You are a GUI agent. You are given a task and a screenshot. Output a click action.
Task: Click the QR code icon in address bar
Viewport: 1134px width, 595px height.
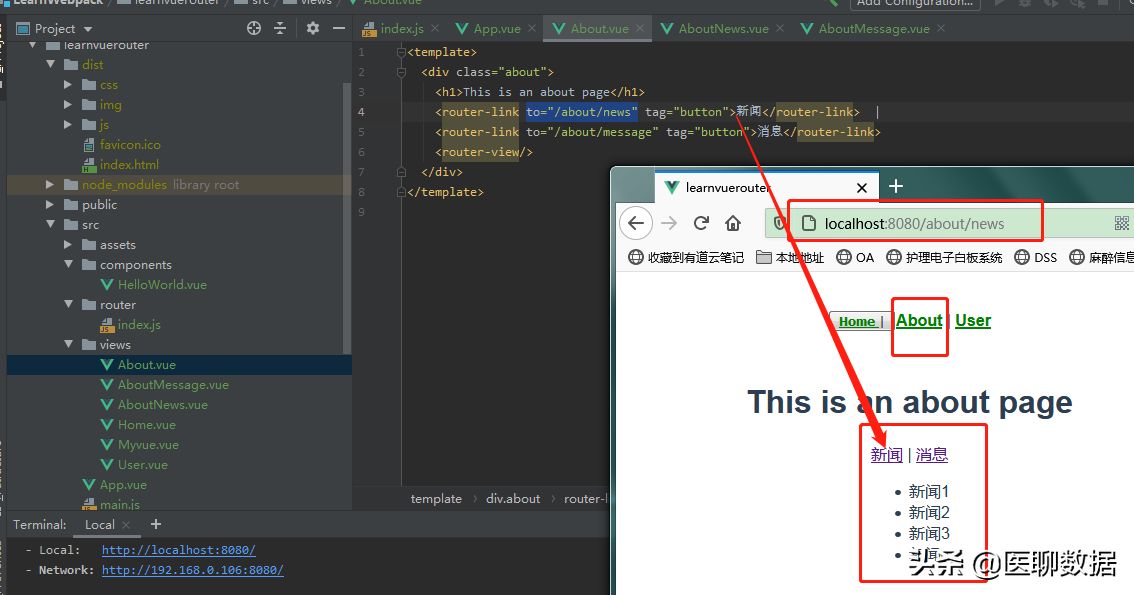point(1122,223)
